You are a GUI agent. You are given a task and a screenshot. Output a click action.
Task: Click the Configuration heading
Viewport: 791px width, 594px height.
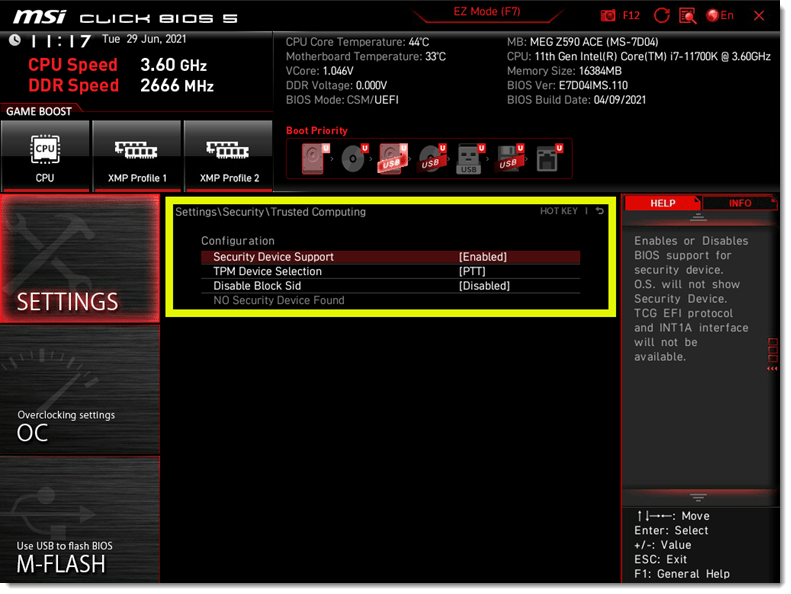pos(238,241)
